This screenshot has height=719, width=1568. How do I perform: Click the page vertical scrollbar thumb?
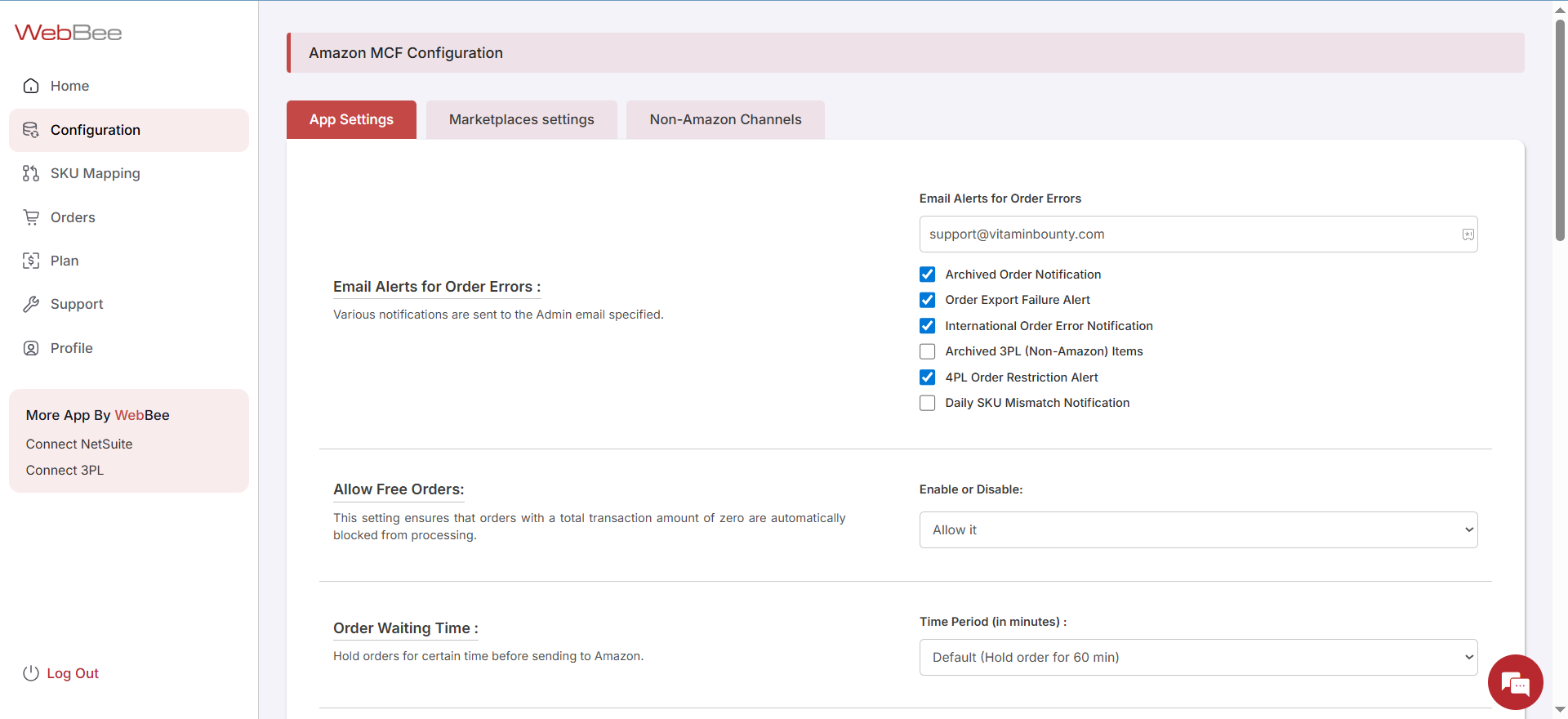1560,131
